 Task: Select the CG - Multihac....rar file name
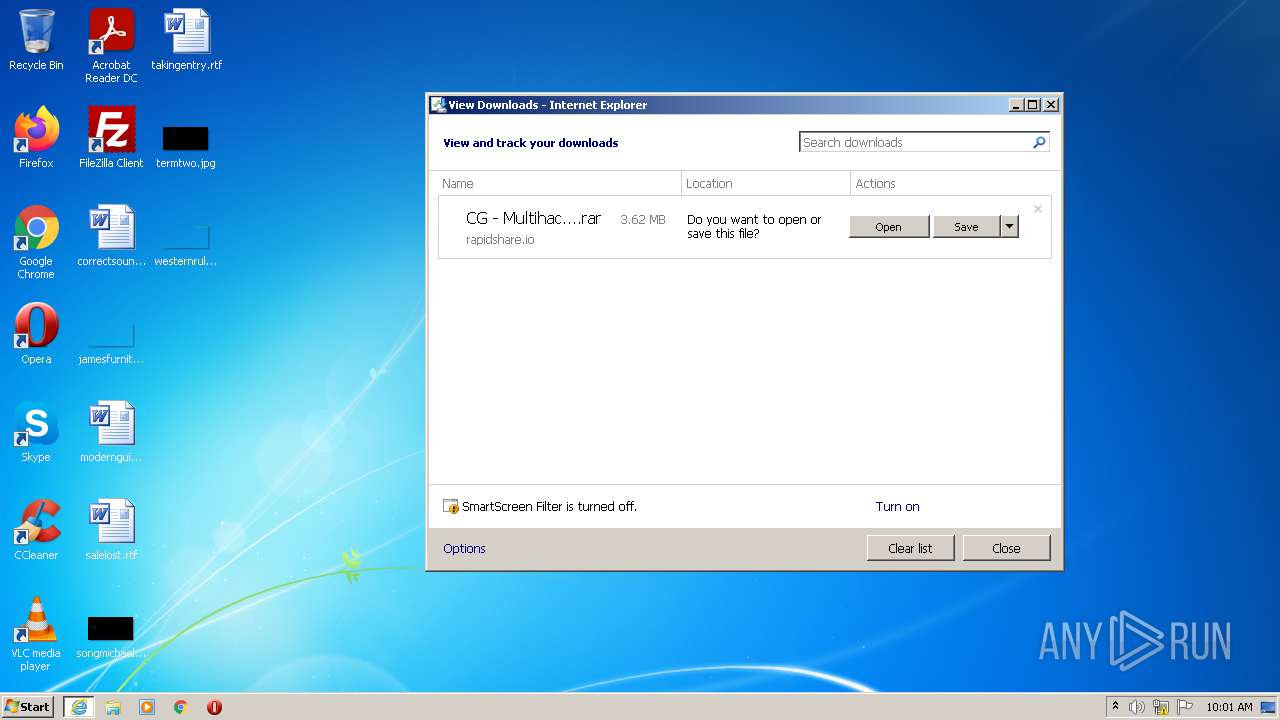[x=533, y=219]
